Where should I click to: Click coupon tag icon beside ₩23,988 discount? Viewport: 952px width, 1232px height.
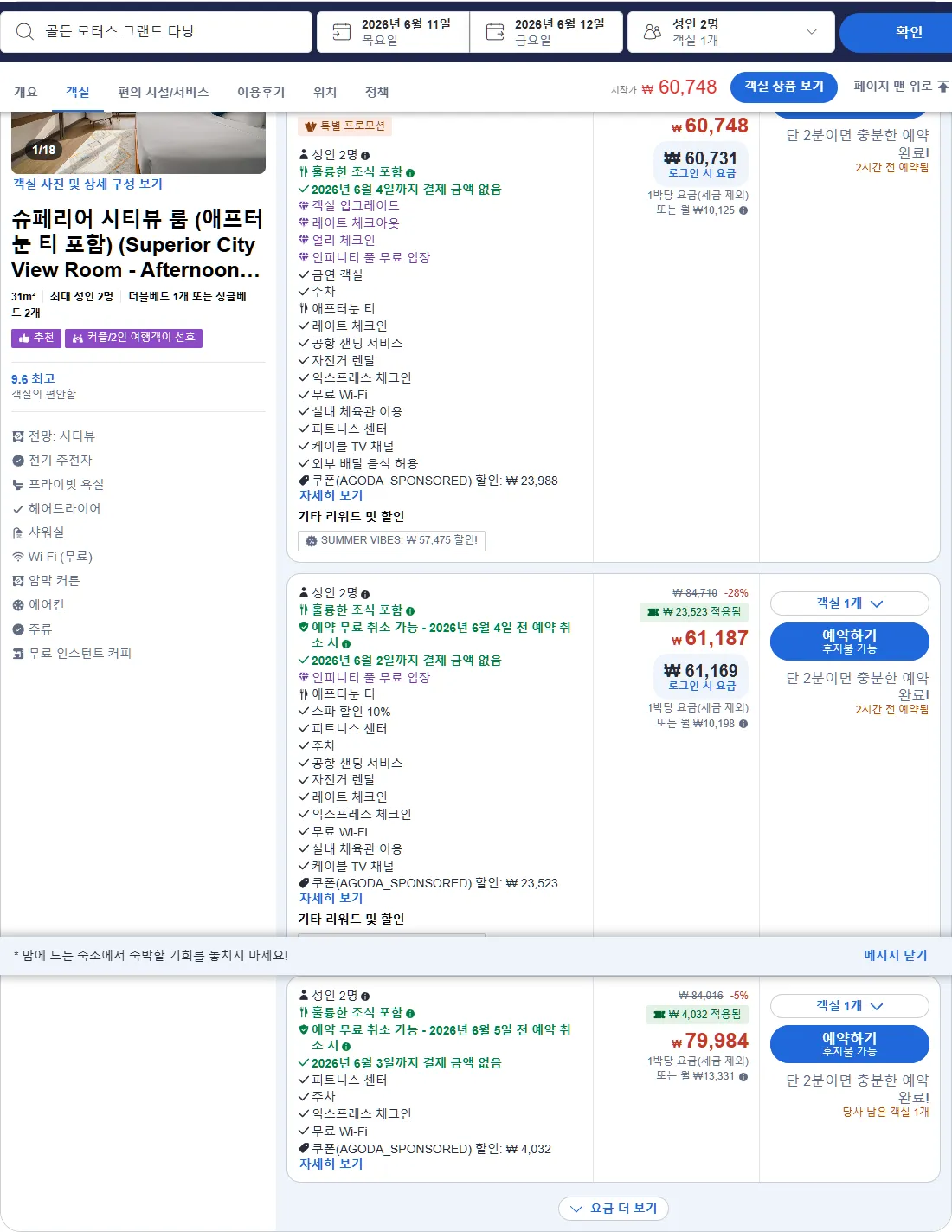point(304,481)
